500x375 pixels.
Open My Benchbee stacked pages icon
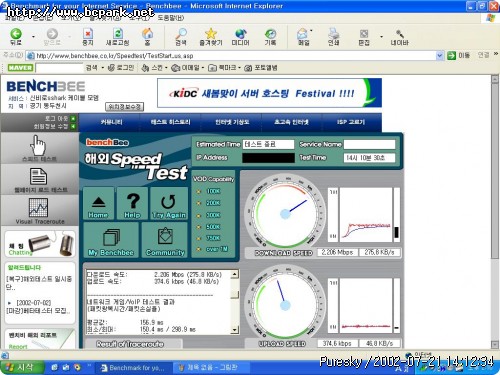[x=111, y=240]
